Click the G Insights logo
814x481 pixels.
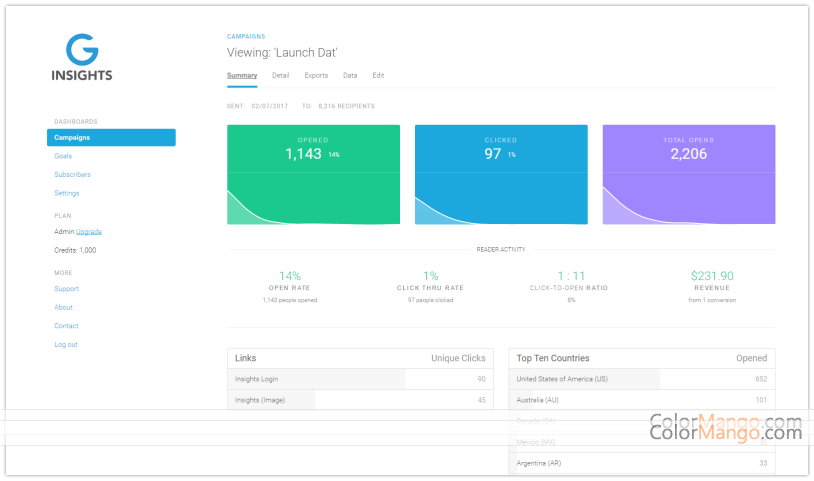click(x=82, y=58)
